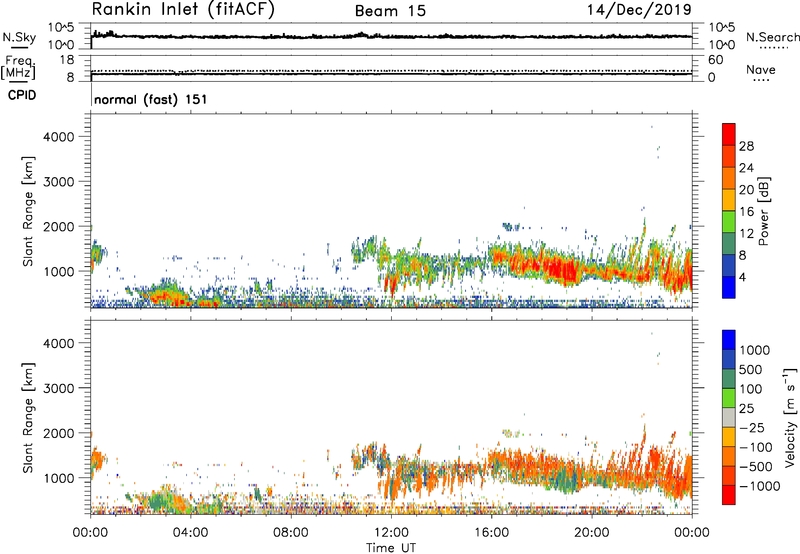Click the strong red echo near 19:00 in power panel
This screenshot has width=800, height=554.
561,269
